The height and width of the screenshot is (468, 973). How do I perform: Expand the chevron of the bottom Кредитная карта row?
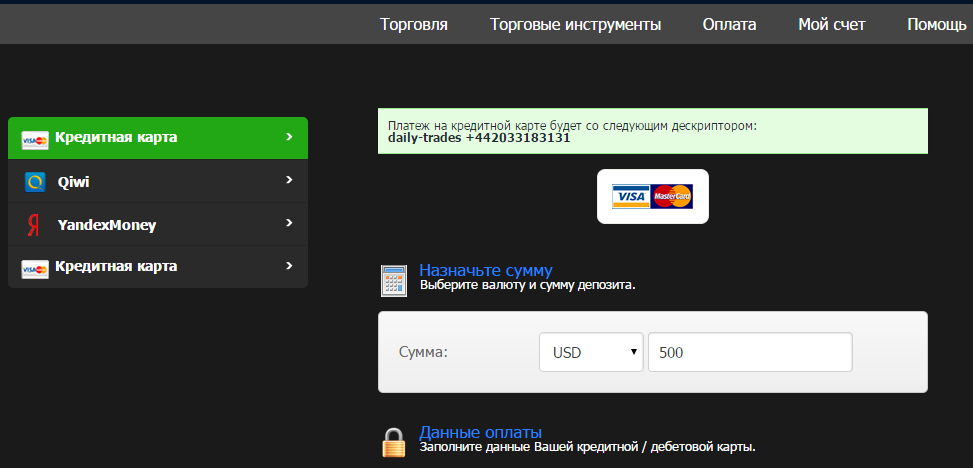click(288, 266)
